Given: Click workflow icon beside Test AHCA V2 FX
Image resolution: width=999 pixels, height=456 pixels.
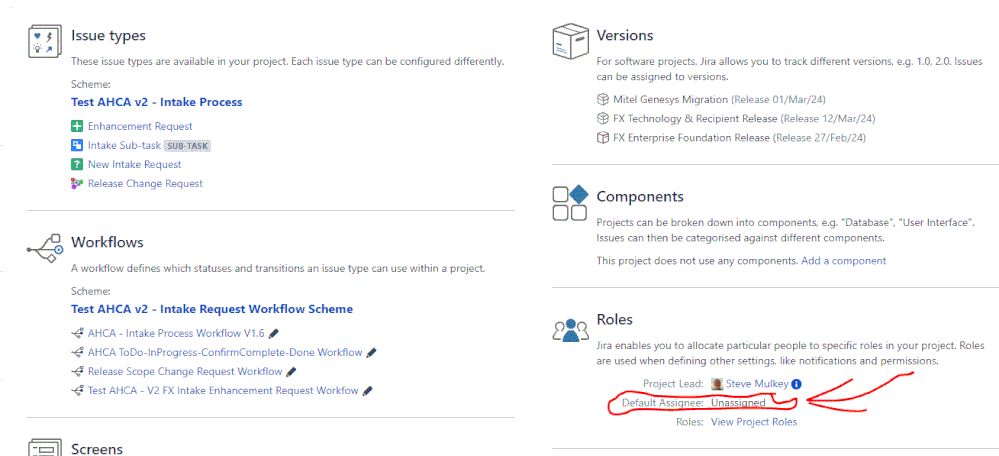Looking at the screenshot, I should tap(78, 390).
